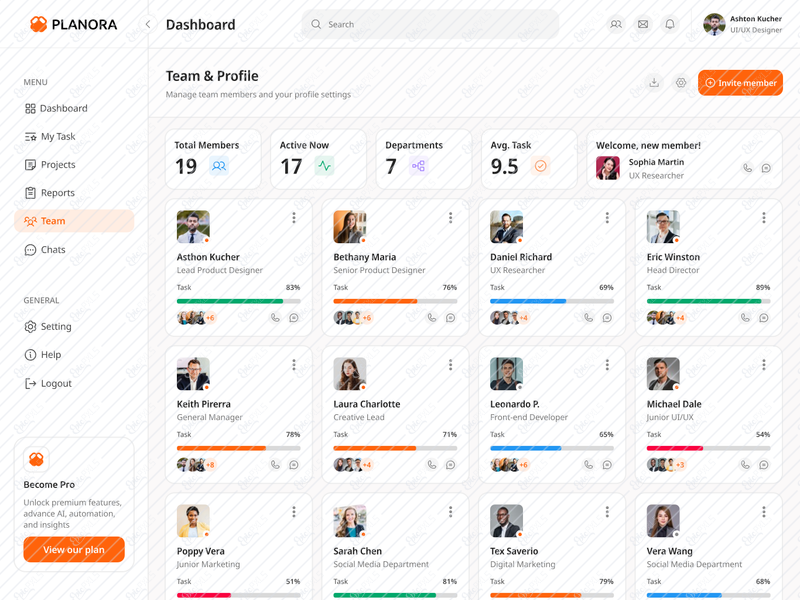Click the Total Members icon

click(219, 166)
